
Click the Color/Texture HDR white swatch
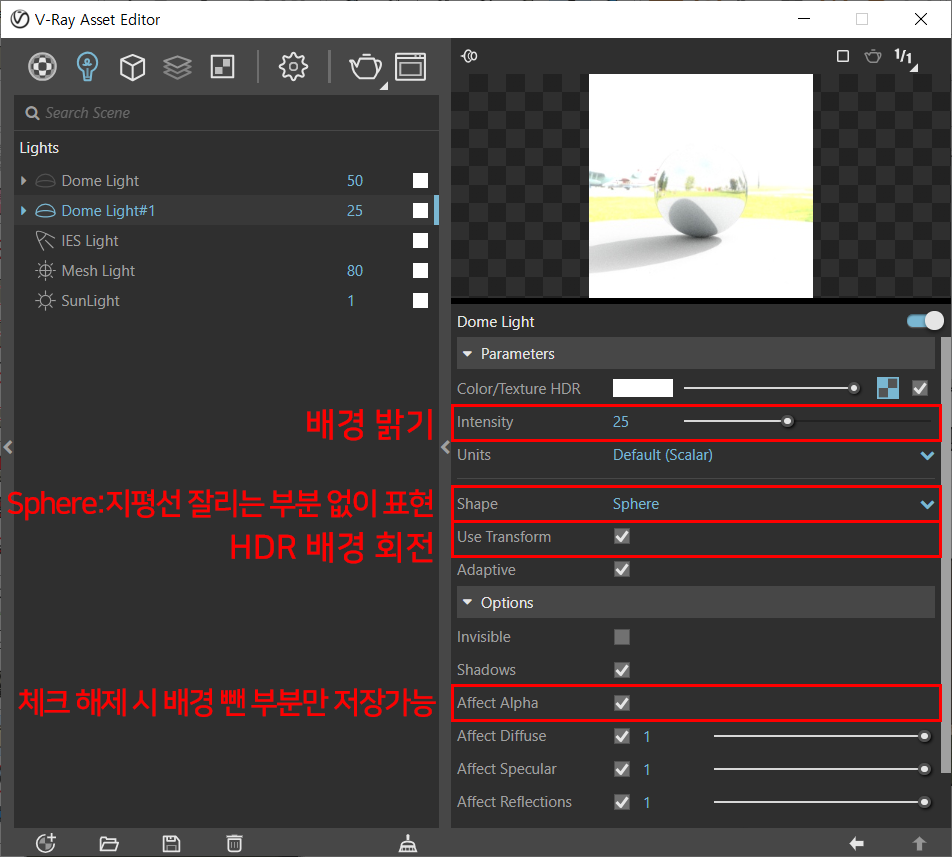click(x=643, y=388)
